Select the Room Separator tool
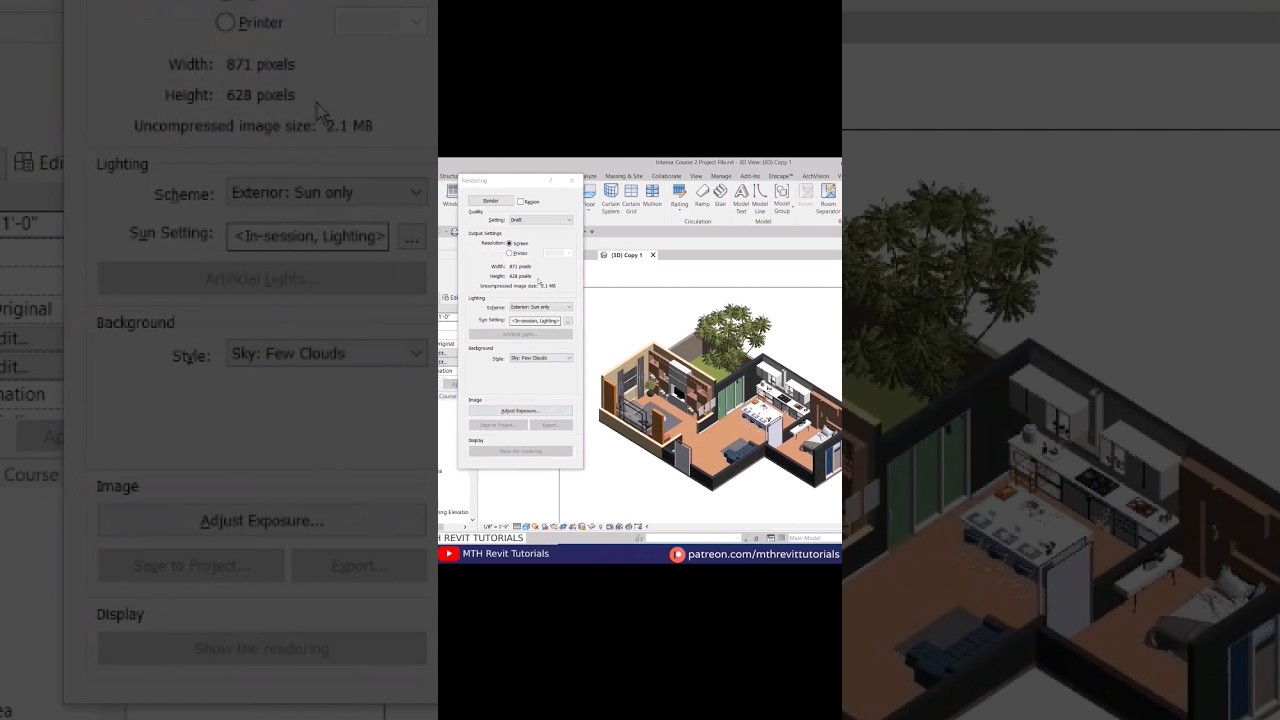This screenshot has width=1280, height=720. pyautogui.click(x=828, y=199)
